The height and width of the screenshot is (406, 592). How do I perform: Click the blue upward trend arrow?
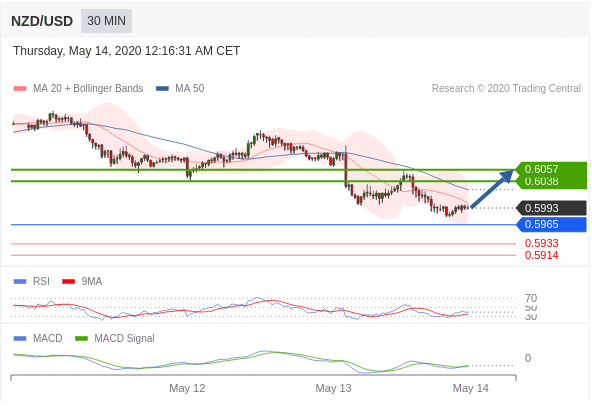tap(492, 189)
